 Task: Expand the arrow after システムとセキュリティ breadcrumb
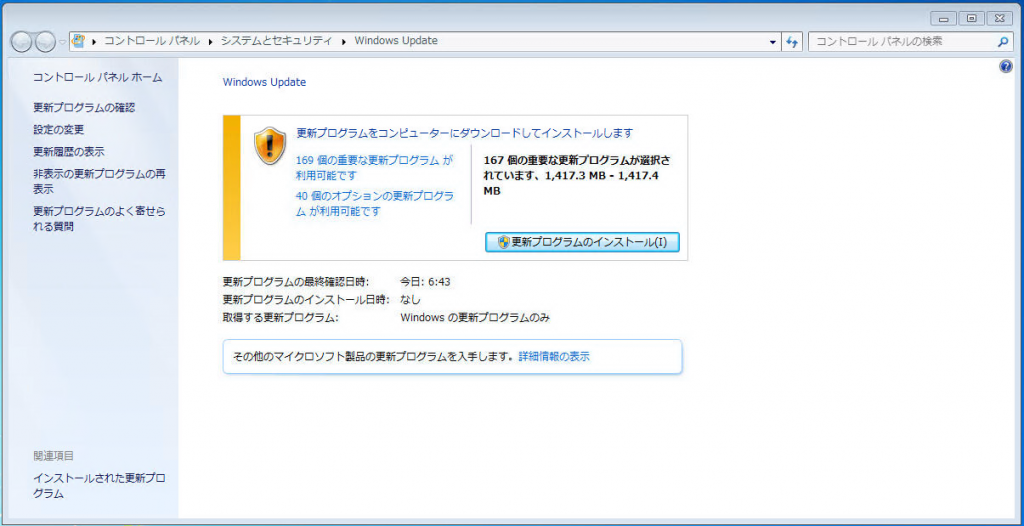tap(344, 41)
